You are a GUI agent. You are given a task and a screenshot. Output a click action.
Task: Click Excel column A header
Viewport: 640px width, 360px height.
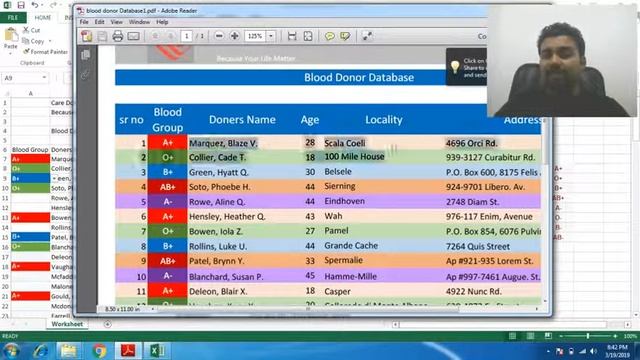(31, 93)
